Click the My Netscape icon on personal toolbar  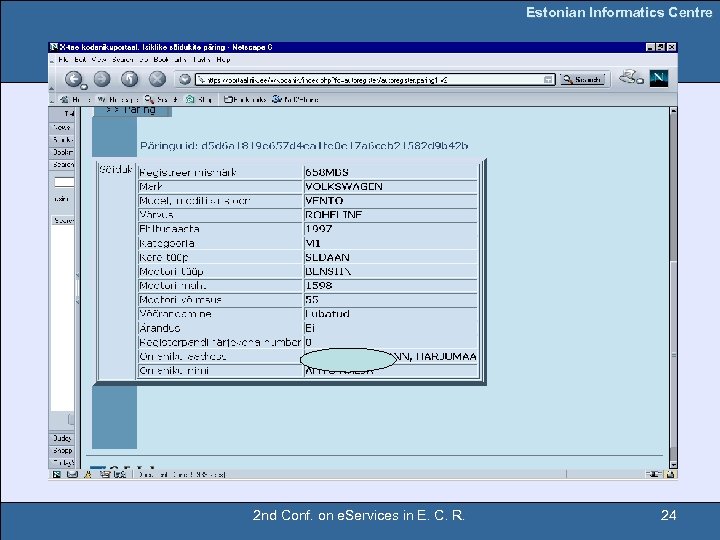[x=101, y=99]
